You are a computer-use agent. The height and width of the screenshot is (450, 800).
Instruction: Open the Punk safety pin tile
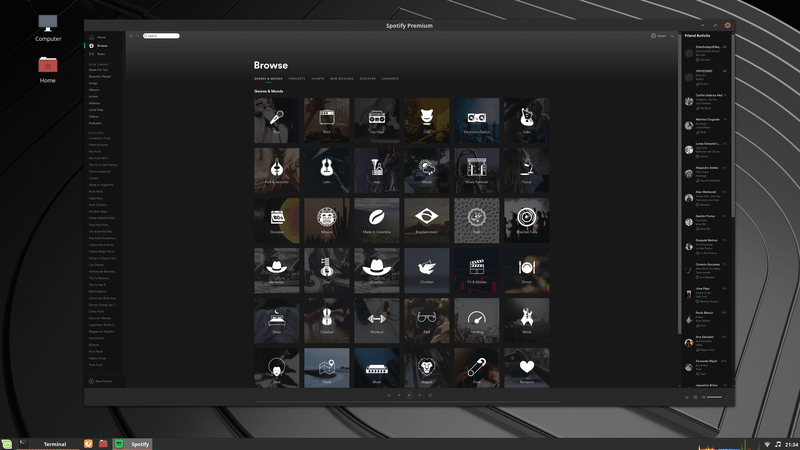pos(477,368)
